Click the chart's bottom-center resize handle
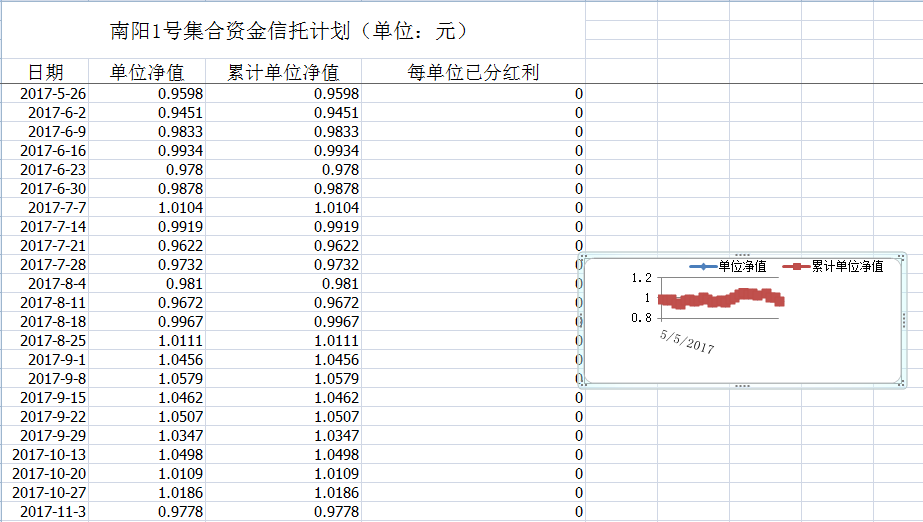 pyautogui.click(x=741, y=385)
